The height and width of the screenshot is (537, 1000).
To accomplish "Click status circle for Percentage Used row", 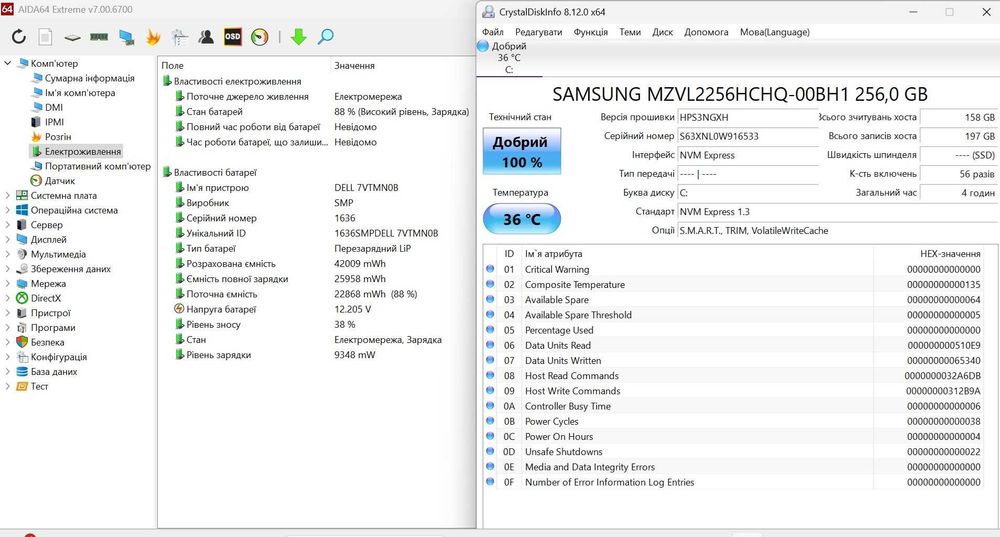I will point(490,329).
